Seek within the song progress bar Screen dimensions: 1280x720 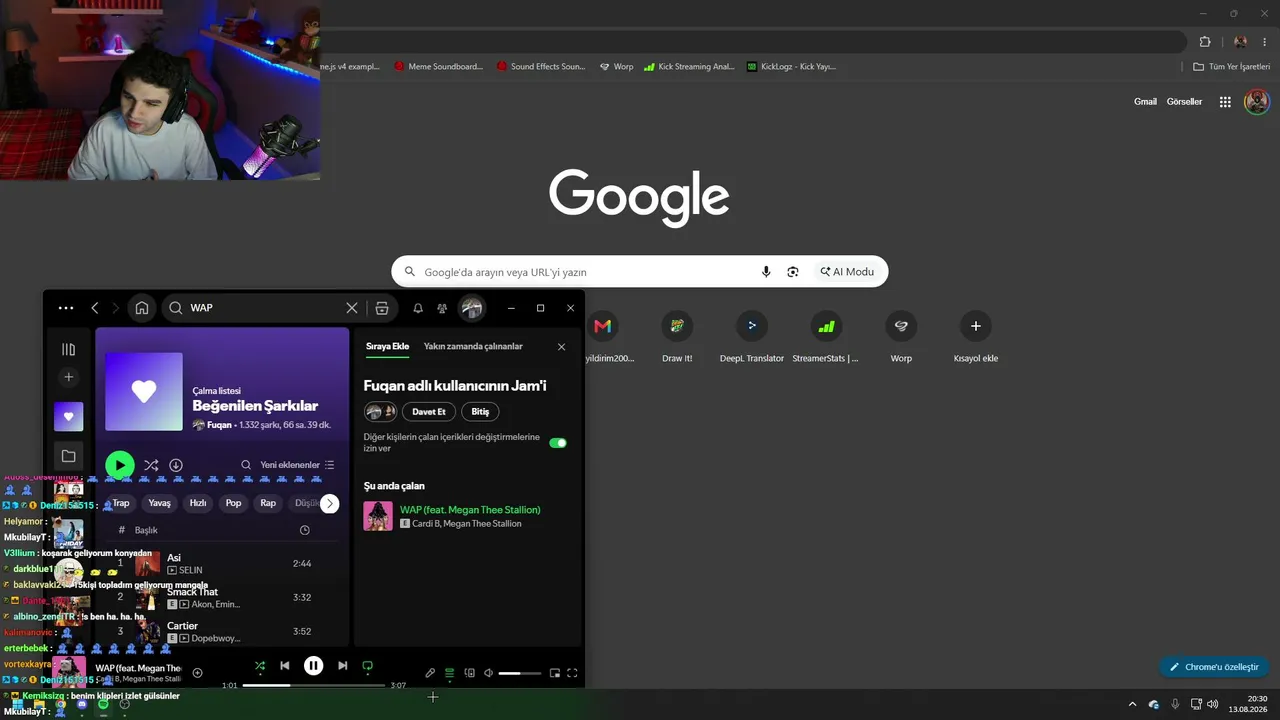(x=314, y=685)
